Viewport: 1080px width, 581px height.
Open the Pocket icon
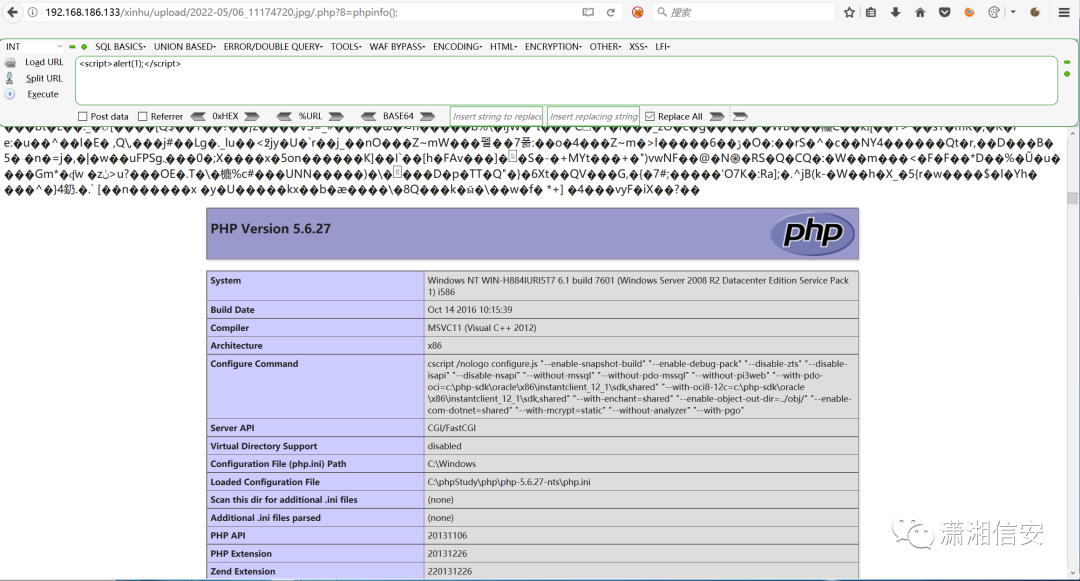[x=945, y=12]
